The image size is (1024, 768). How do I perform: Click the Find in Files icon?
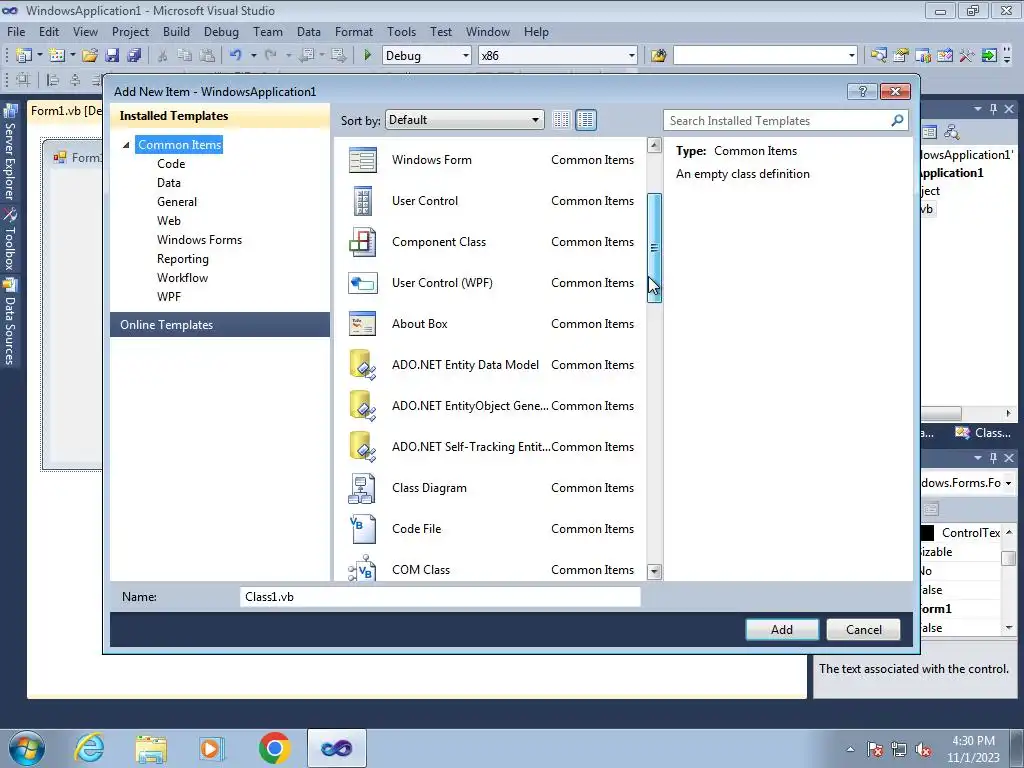(658, 56)
